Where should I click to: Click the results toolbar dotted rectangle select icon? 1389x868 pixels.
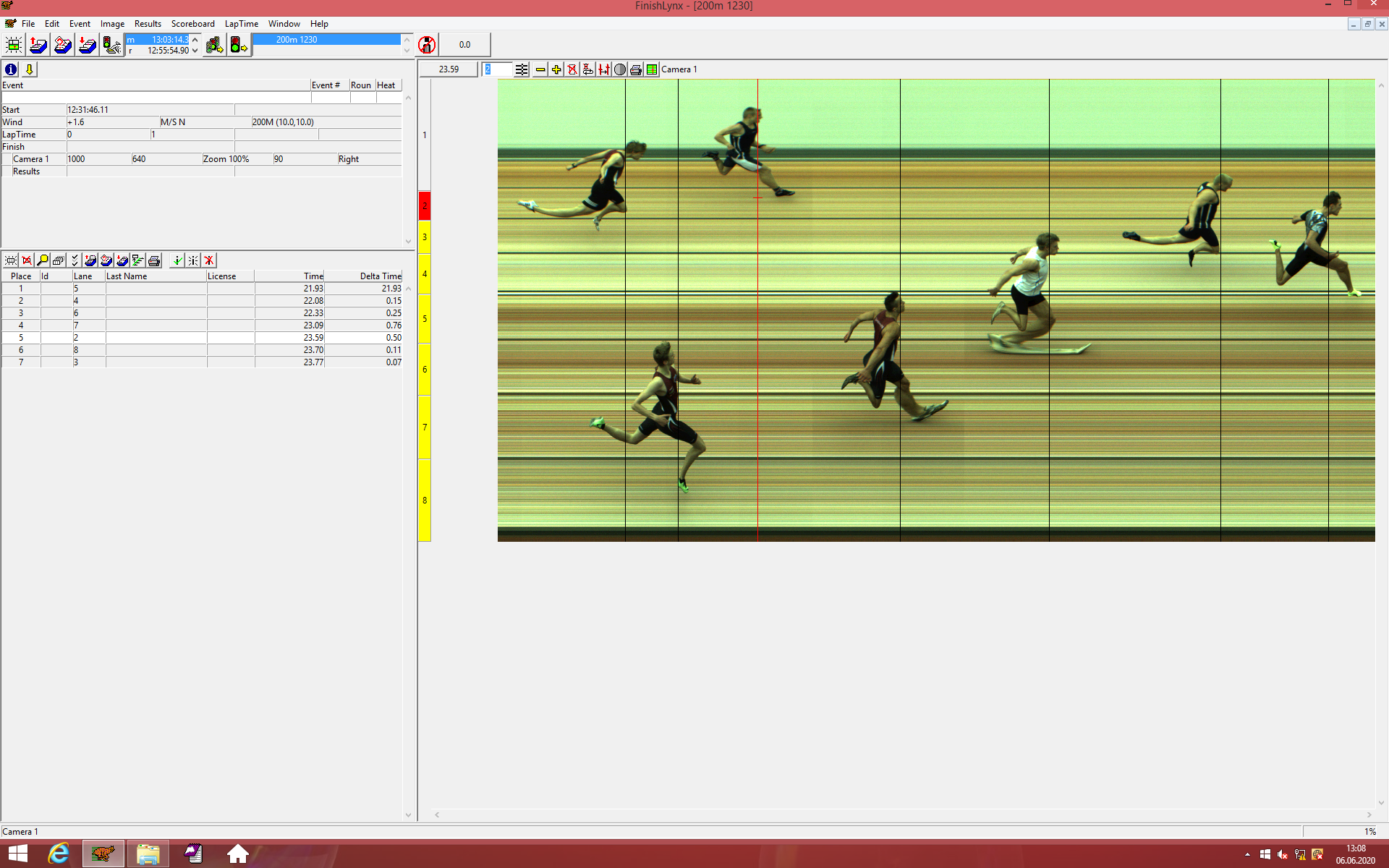click(11, 260)
